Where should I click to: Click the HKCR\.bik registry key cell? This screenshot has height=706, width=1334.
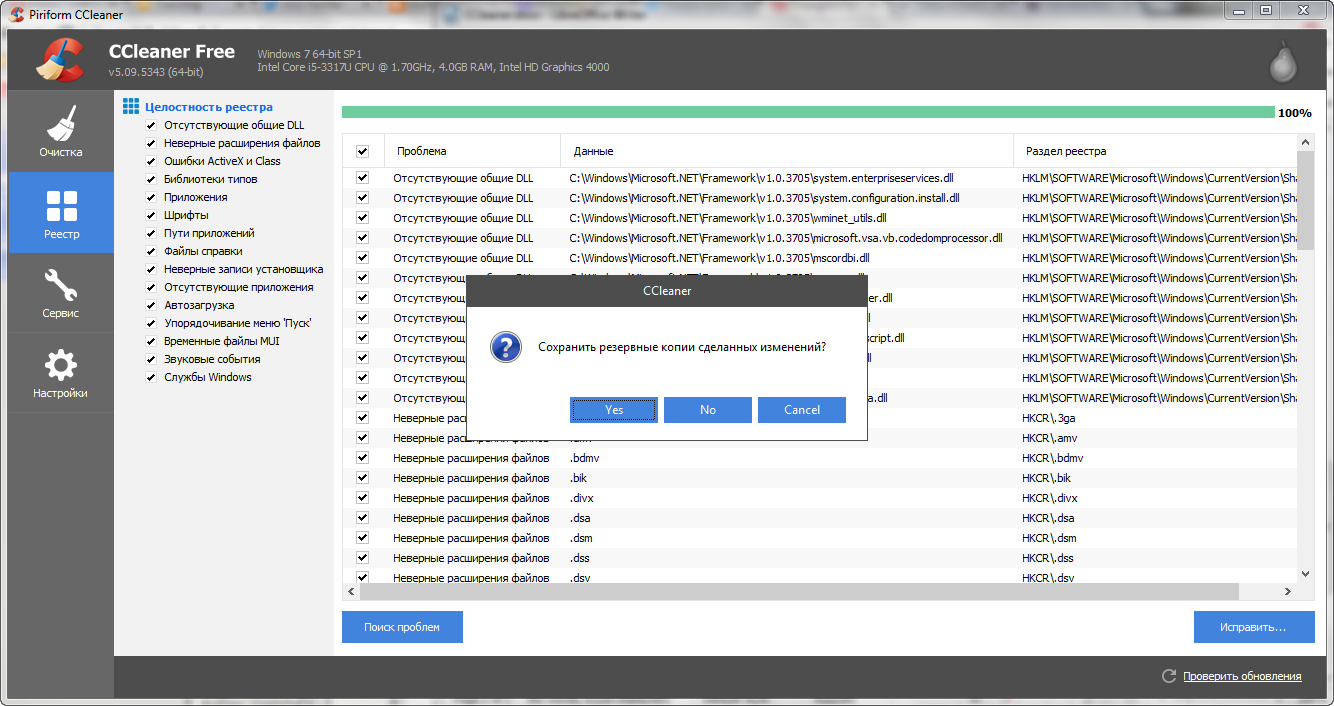click(x=1046, y=478)
